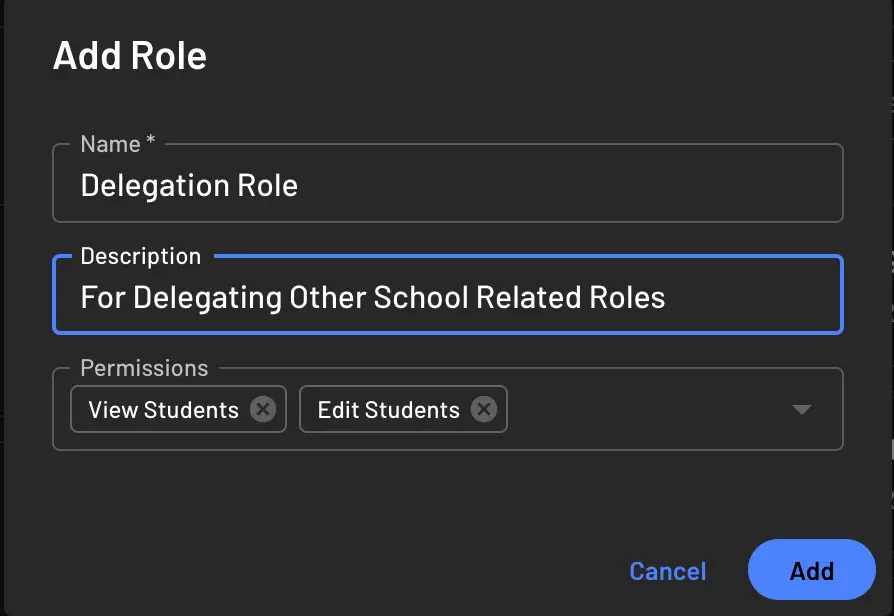Click inside the Permissions field
The height and width of the screenshot is (616, 894).
[650, 408]
